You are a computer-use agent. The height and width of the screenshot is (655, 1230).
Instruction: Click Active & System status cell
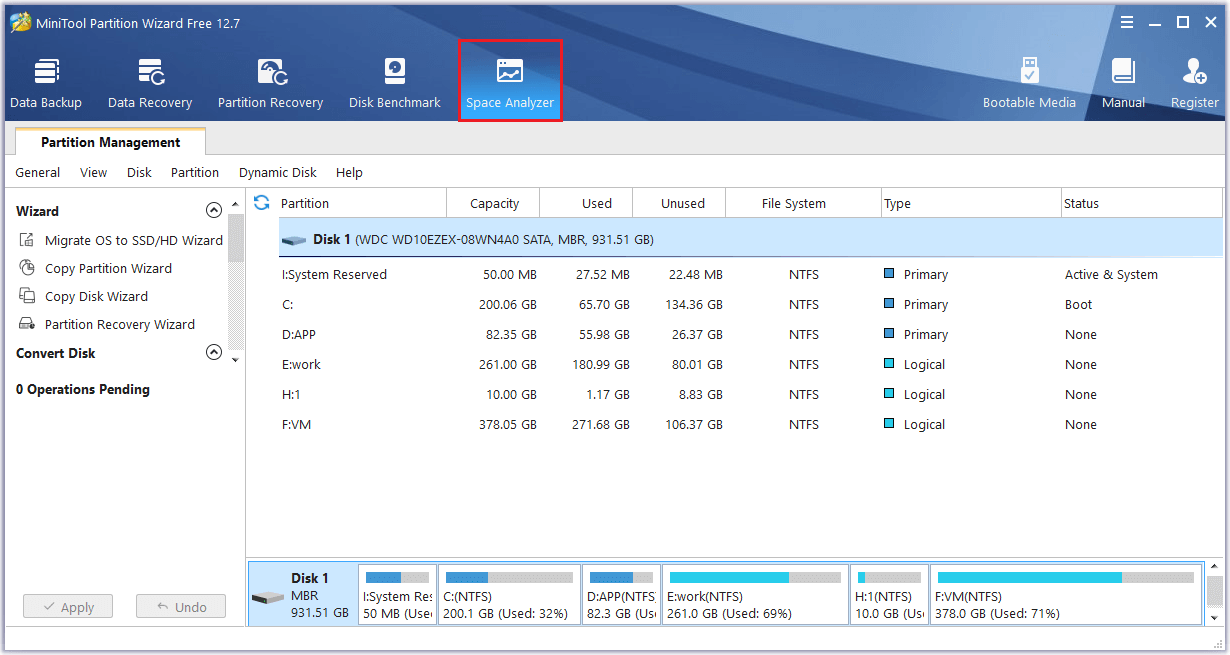(1111, 274)
